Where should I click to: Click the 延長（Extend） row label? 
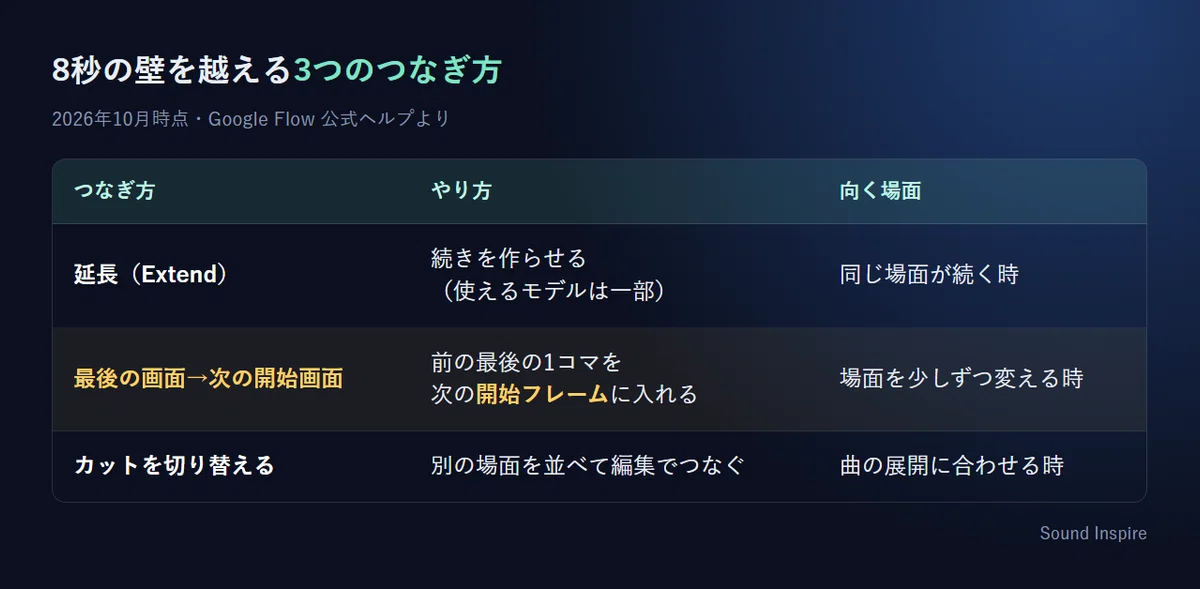click(151, 275)
